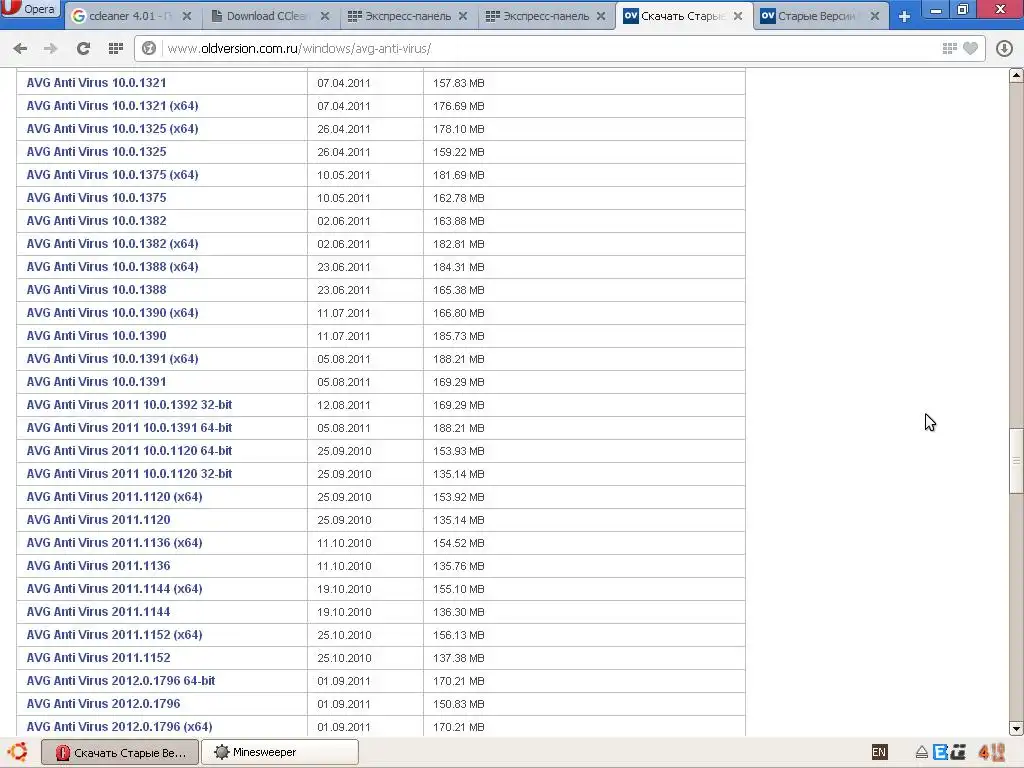Select date 12.08.2011 cell
1024x768 pixels.
(344, 405)
